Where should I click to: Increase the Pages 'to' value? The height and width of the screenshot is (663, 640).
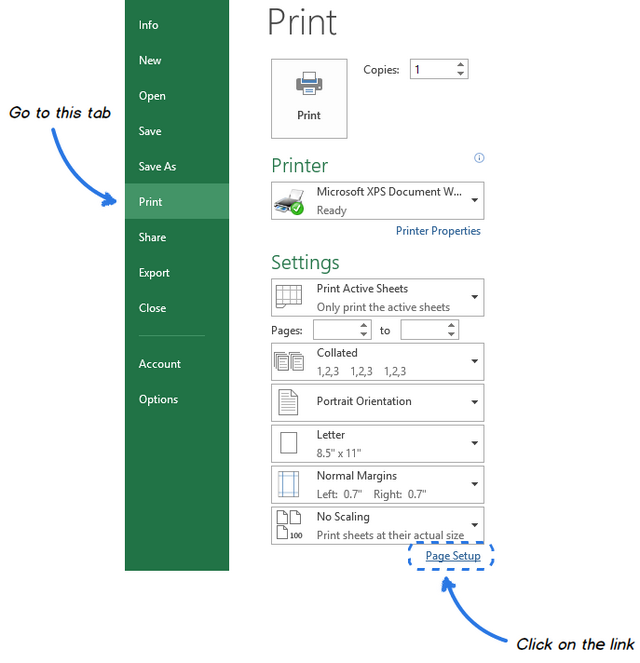451,325
